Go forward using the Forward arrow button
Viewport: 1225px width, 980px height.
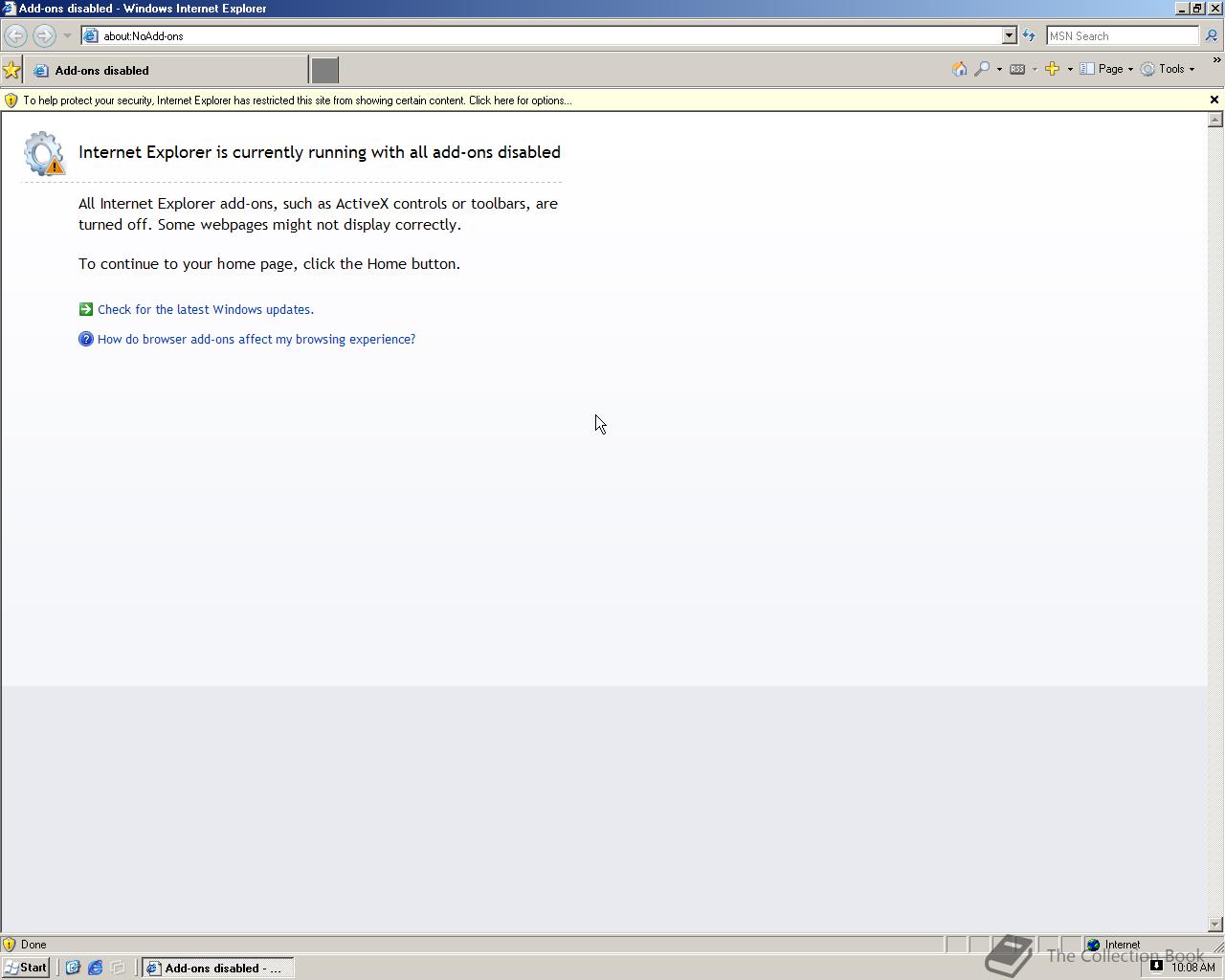tap(44, 35)
